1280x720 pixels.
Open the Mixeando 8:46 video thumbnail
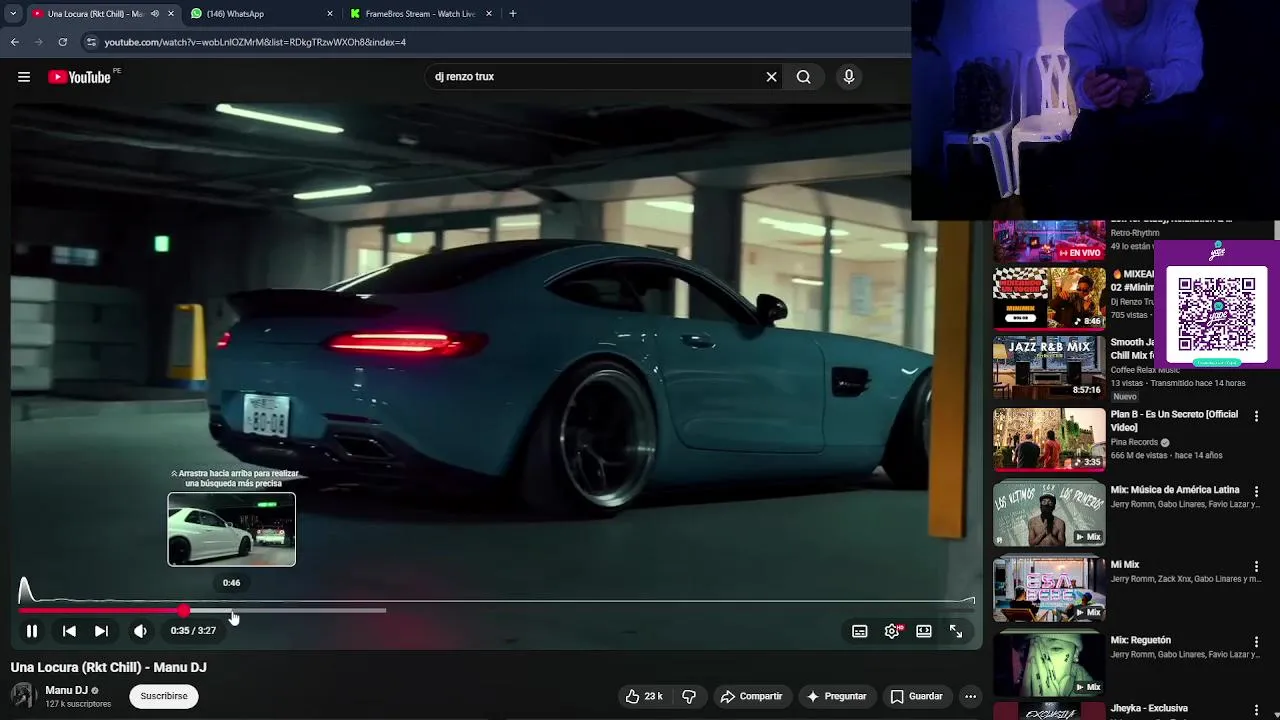[1049, 297]
